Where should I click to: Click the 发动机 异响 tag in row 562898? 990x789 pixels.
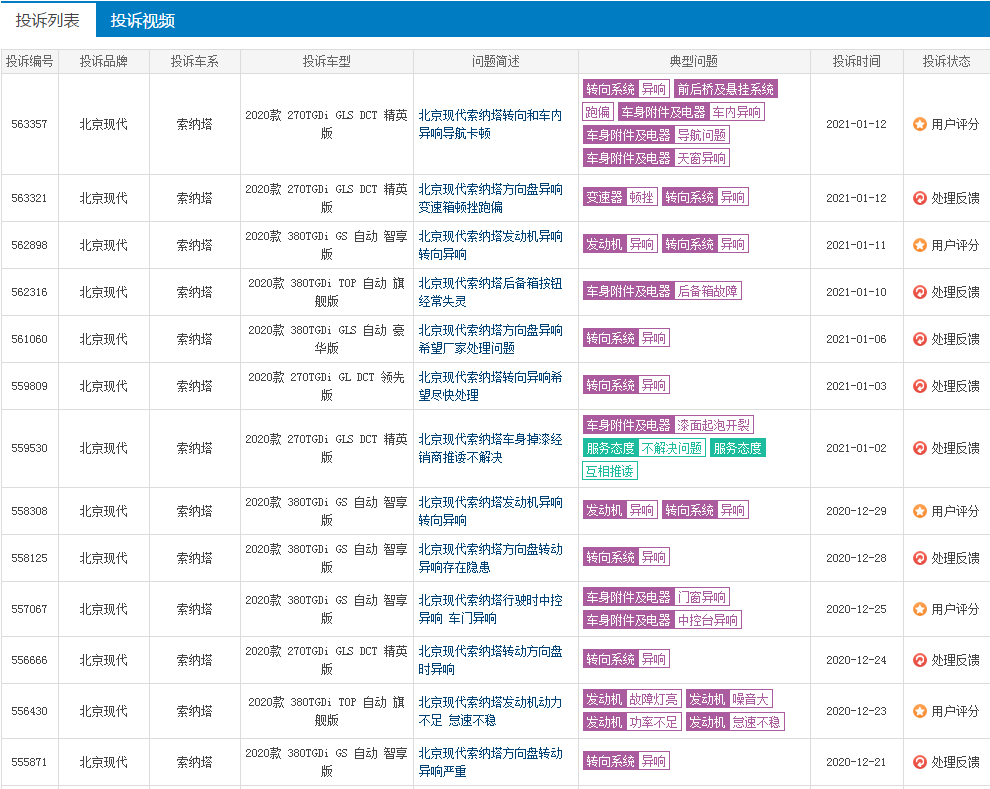[x=620, y=244]
